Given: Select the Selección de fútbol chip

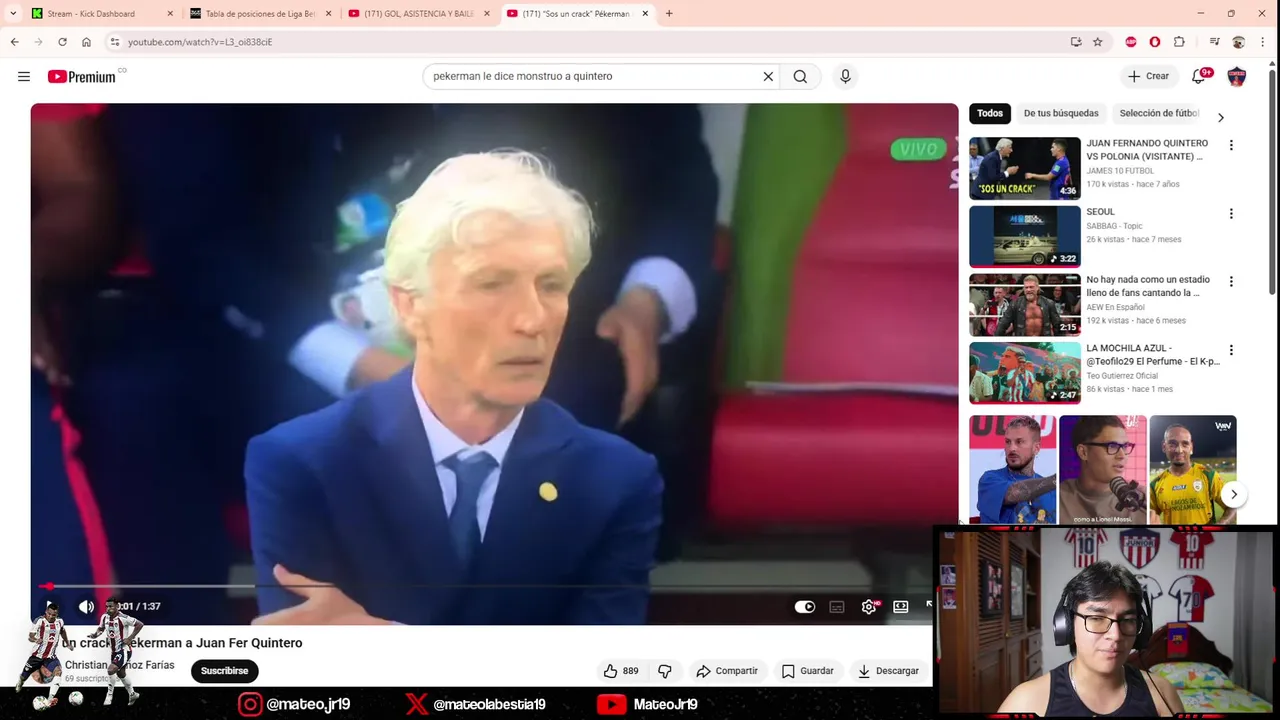Looking at the screenshot, I should (x=1159, y=113).
